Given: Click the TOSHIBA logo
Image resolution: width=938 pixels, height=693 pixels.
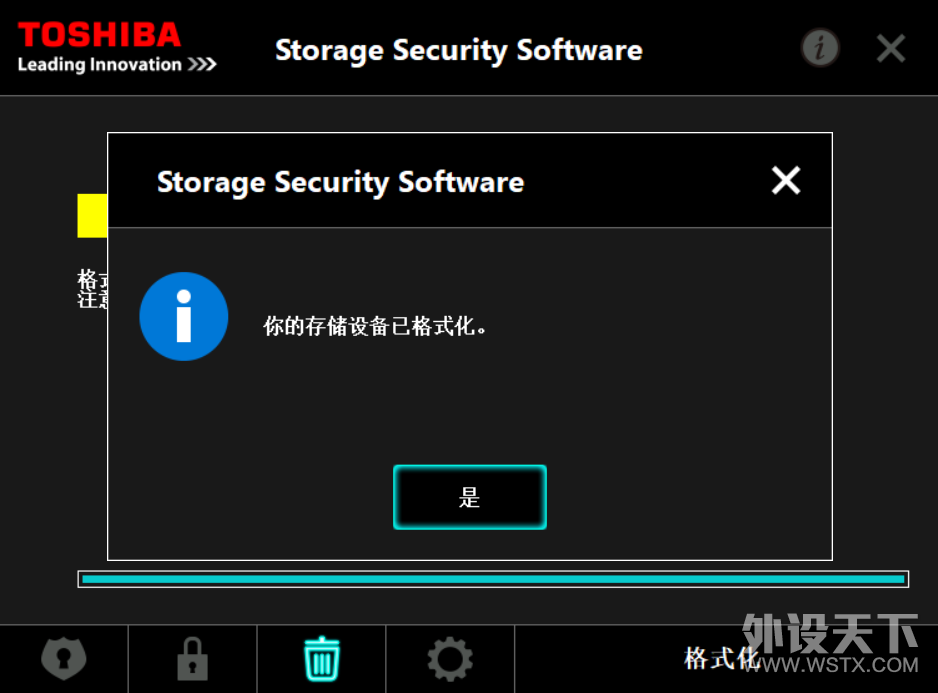Looking at the screenshot, I should point(99,35).
